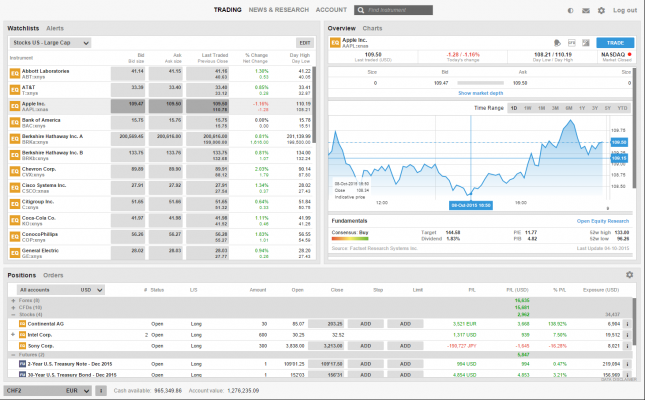645x400 pixels.
Task: Open the ACCOUNT section
Action: click(331, 10)
